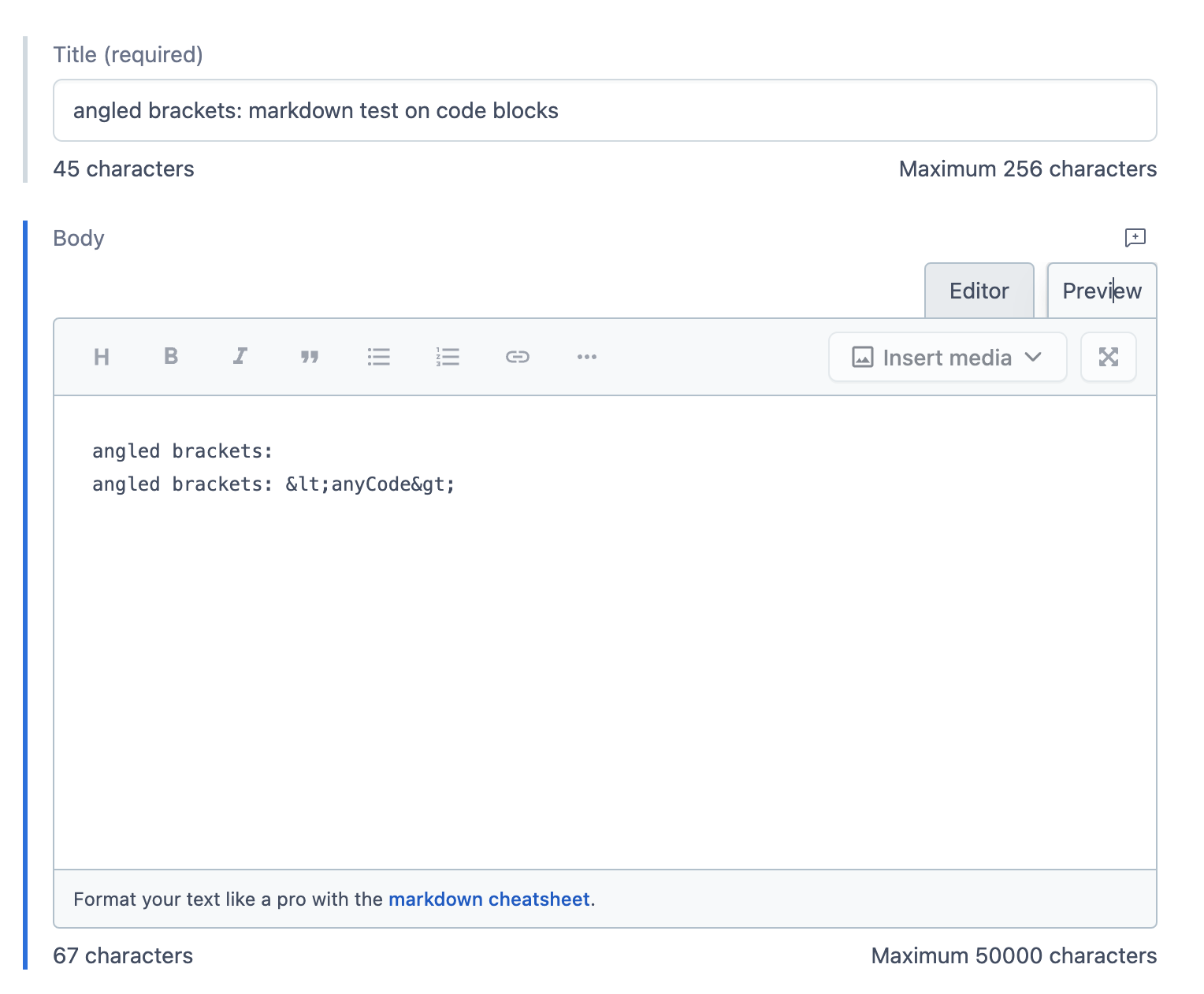The width and height of the screenshot is (1204, 994).
Task: Insert a blockquote
Action: click(309, 357)
